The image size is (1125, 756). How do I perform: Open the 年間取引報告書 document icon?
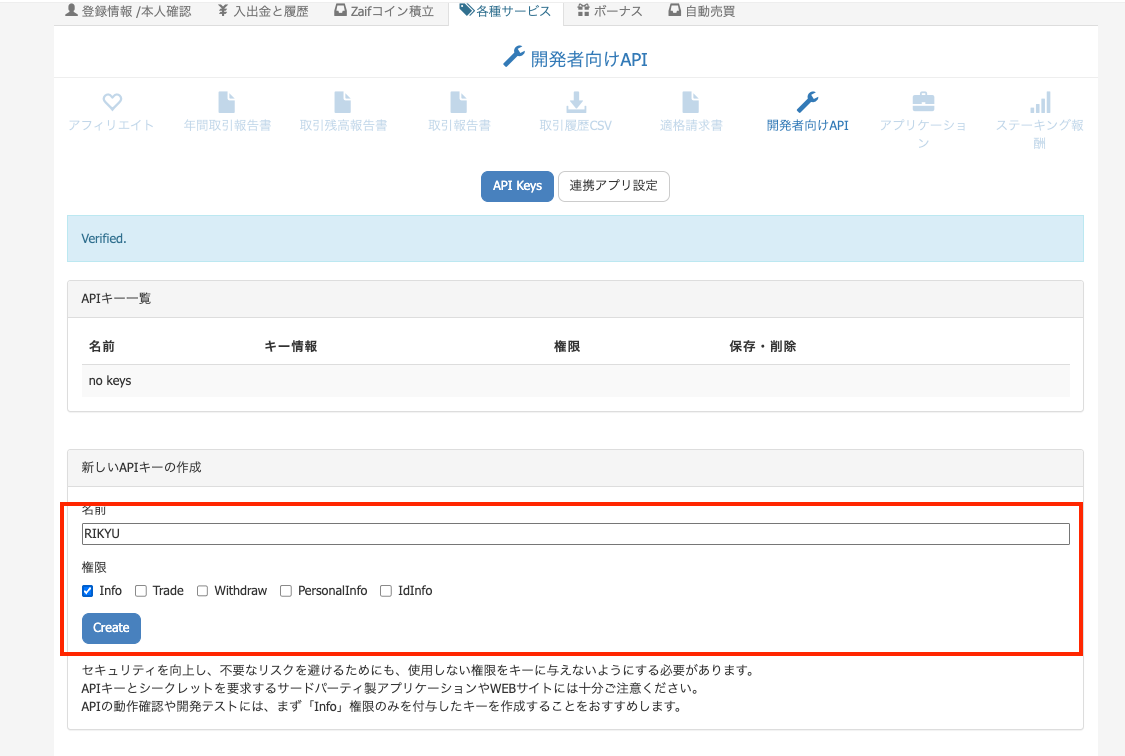pos(227,102)
